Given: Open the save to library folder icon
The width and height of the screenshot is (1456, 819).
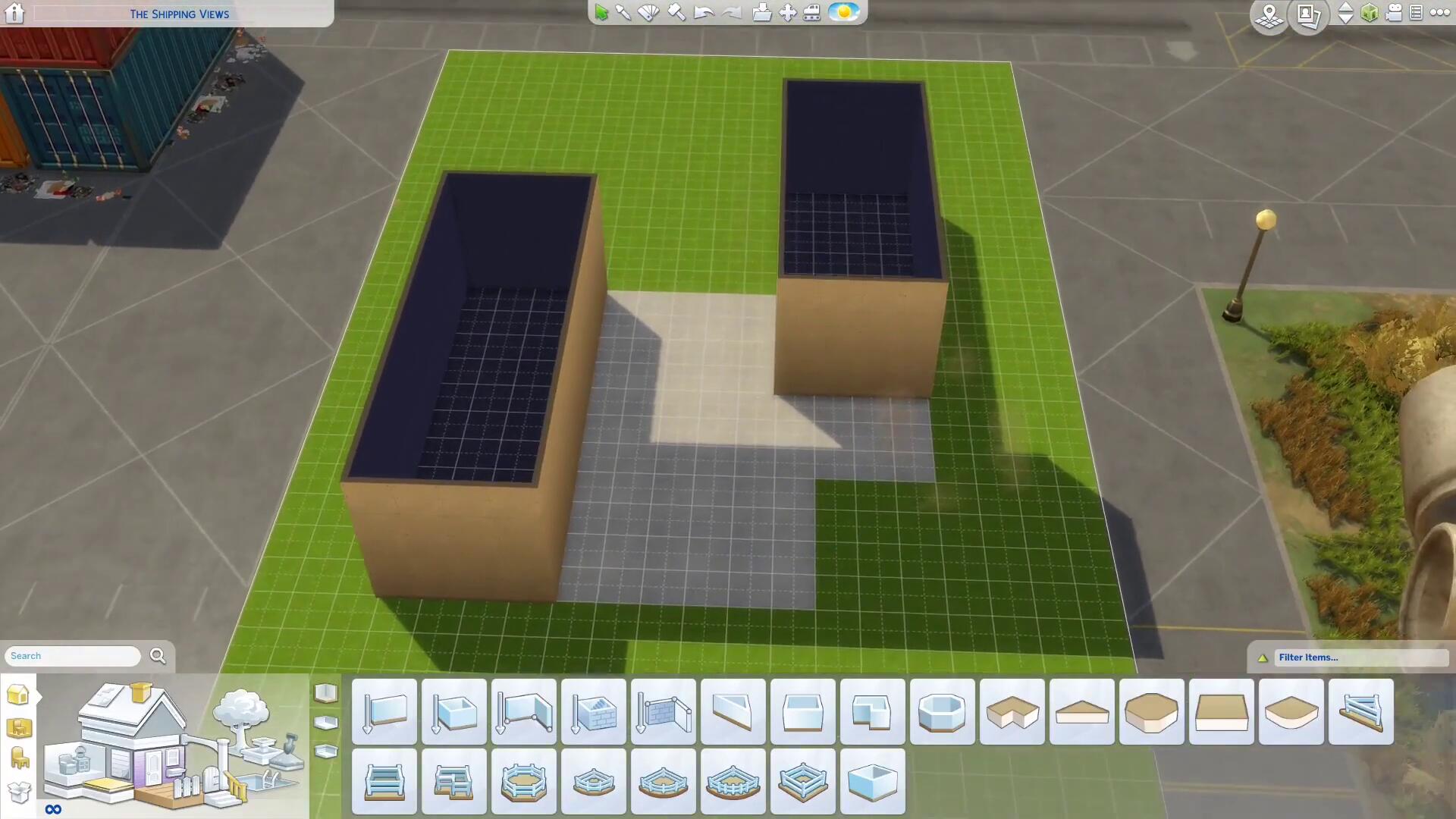Looking at the screenshot, I should click(761, 13).
